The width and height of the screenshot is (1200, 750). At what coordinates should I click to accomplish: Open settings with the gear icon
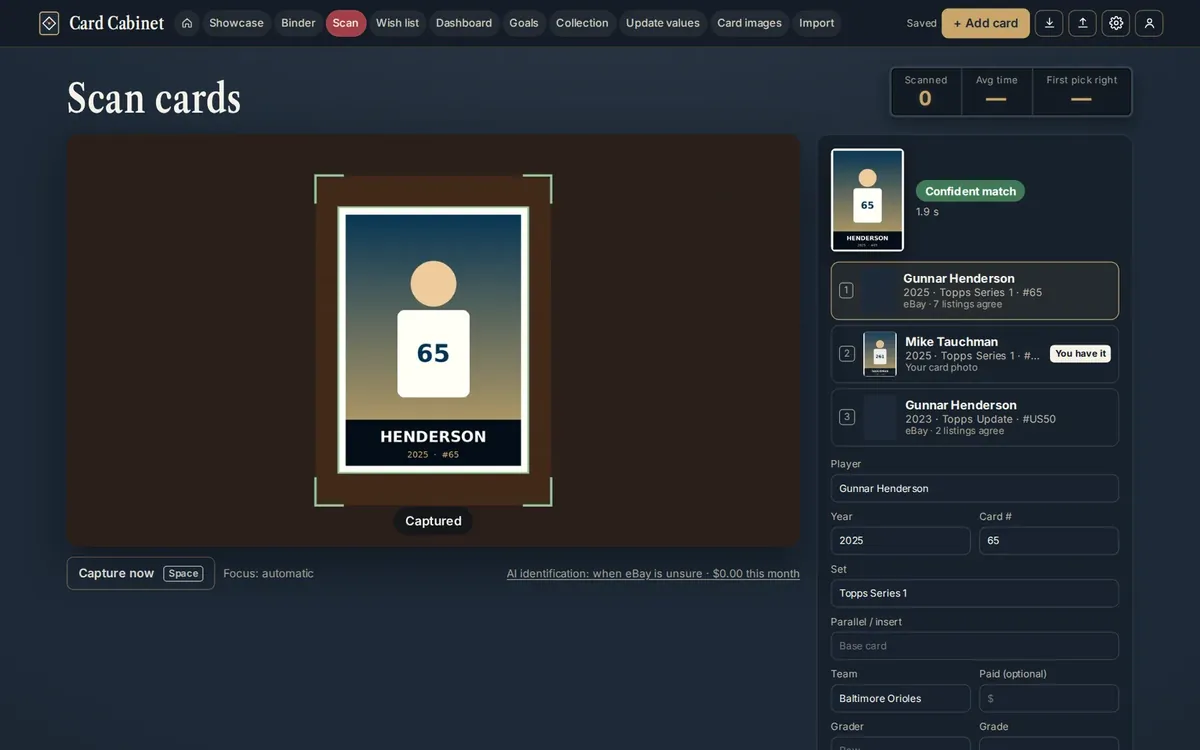tap(1116, 23)
